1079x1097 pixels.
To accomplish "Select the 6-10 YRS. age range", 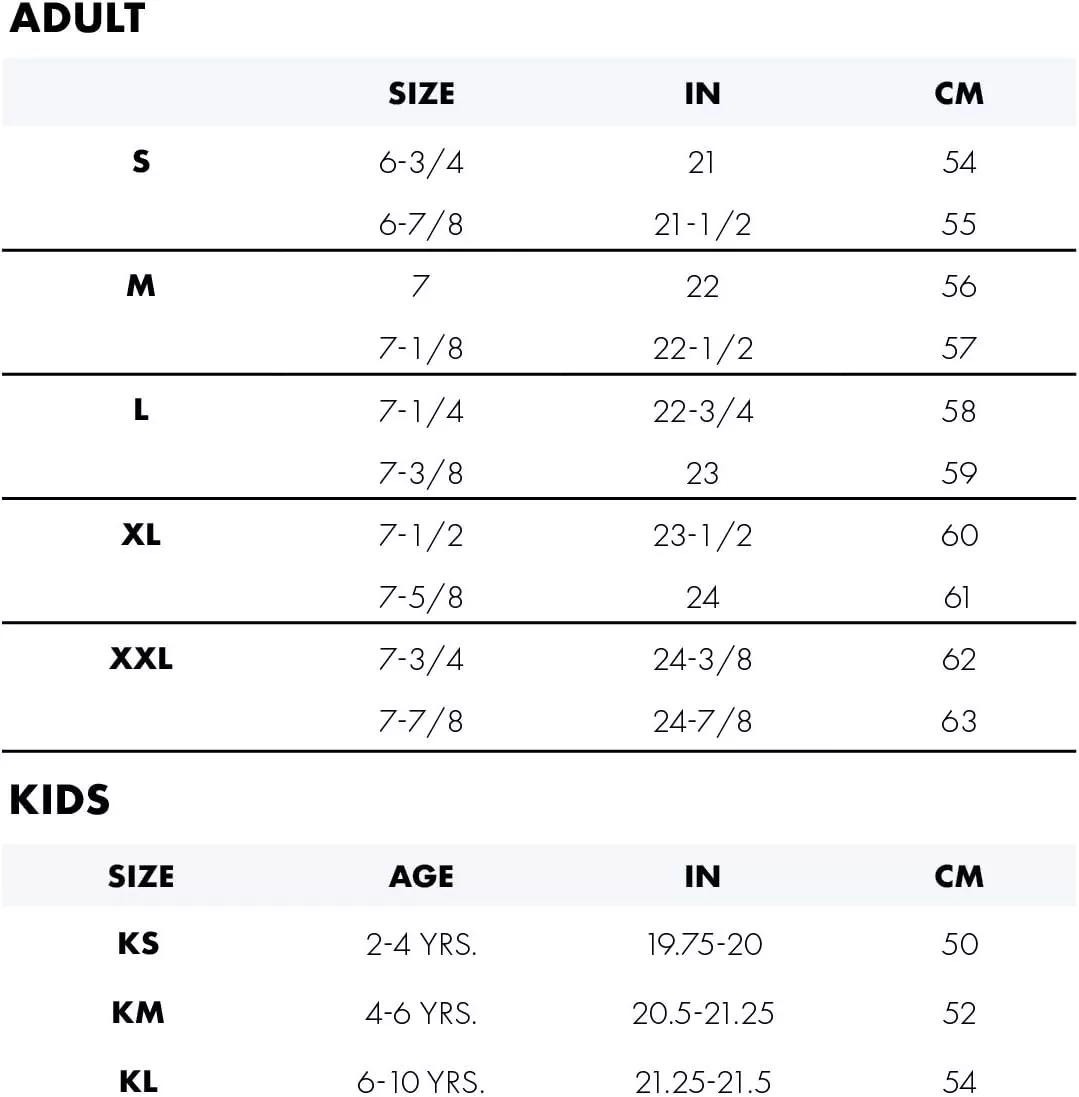I will pos(421,1082).
